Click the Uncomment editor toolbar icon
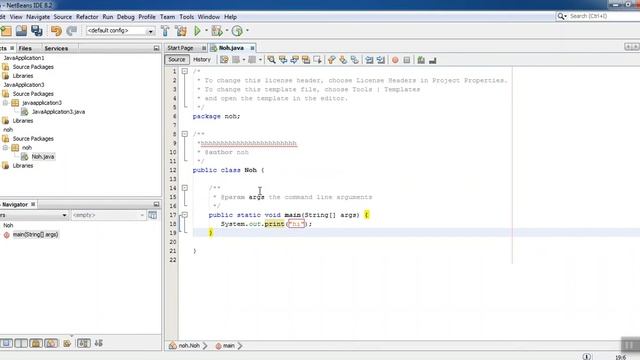 (433, 60)
